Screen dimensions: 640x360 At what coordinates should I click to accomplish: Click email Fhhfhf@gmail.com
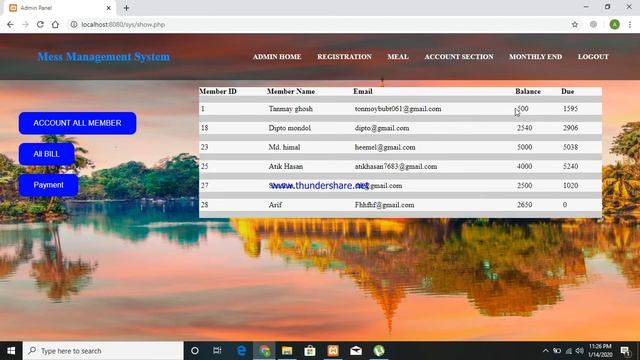click(x=384, y=205)
